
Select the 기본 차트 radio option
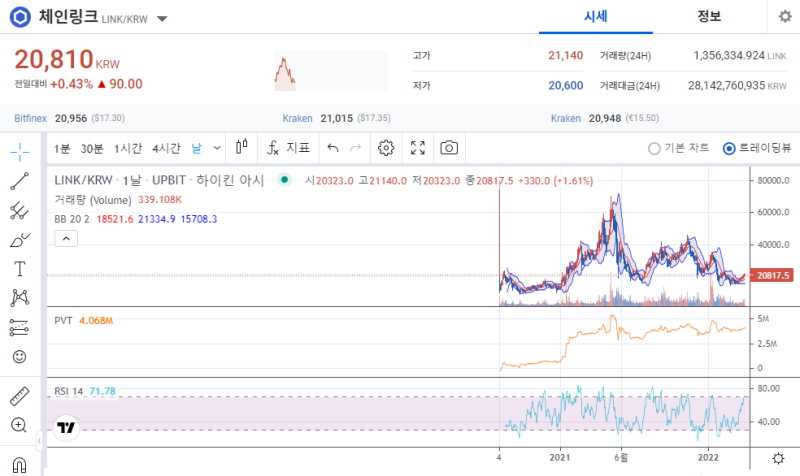point(679,148)
